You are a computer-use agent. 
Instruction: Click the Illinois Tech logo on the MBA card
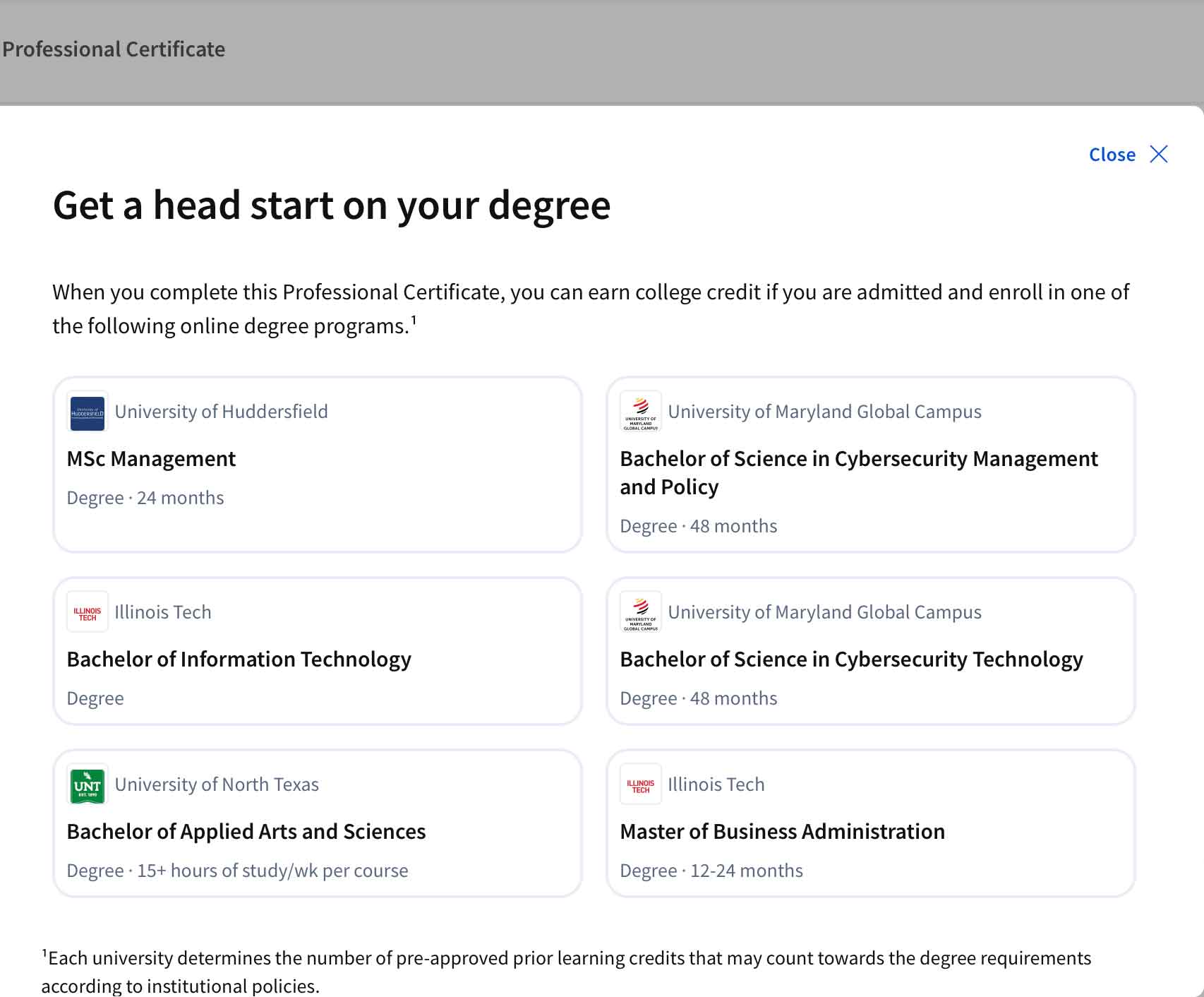click(x=641, y=784)
